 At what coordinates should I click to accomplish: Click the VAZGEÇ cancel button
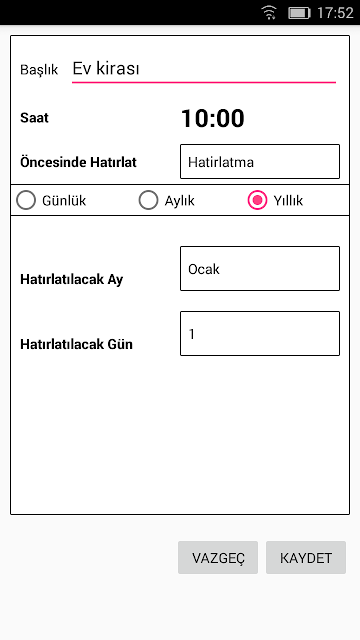[218, 558]
